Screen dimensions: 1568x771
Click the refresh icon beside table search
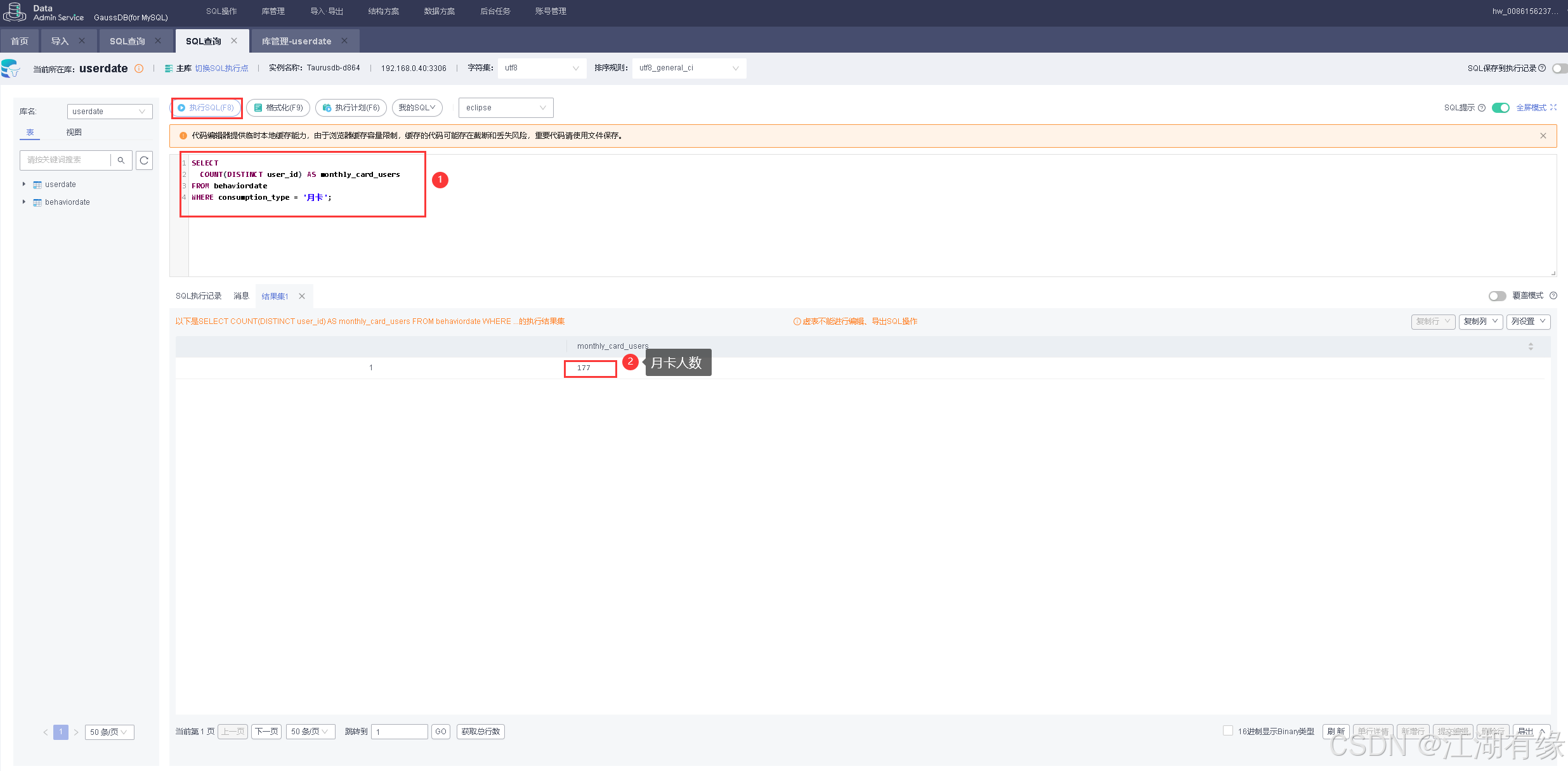(144, 160)
